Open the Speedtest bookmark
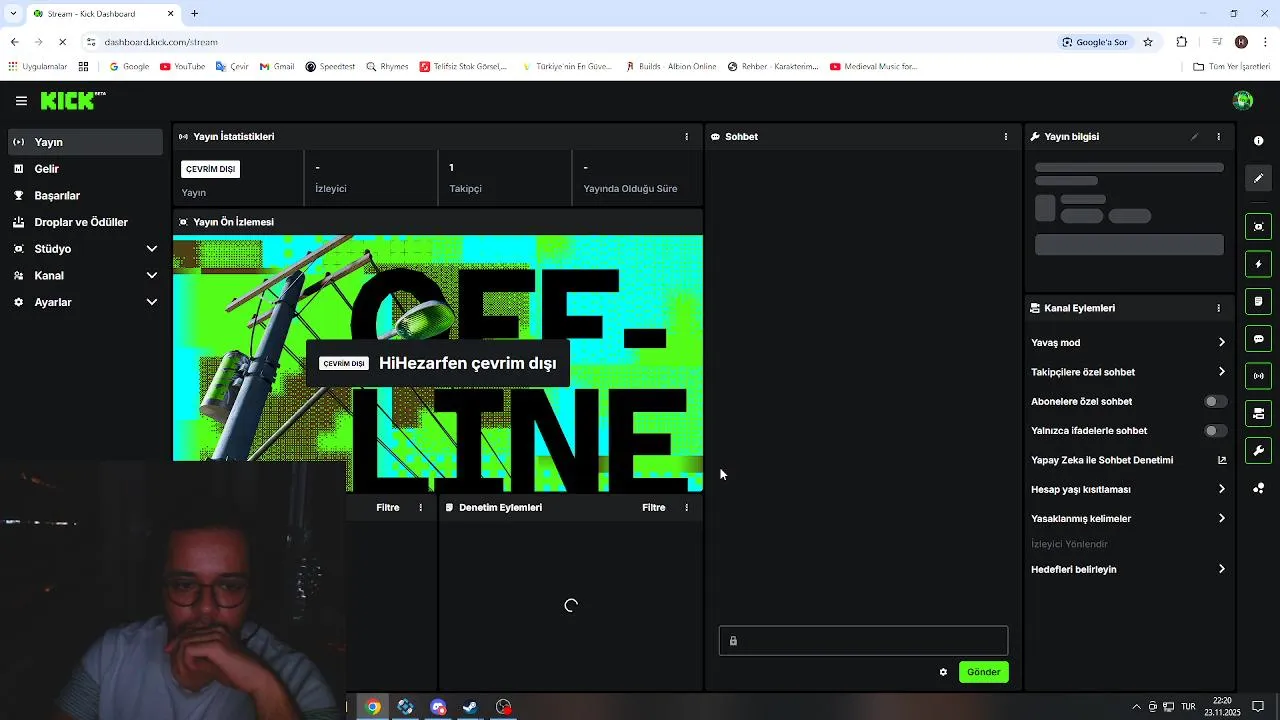 point(330,67)
